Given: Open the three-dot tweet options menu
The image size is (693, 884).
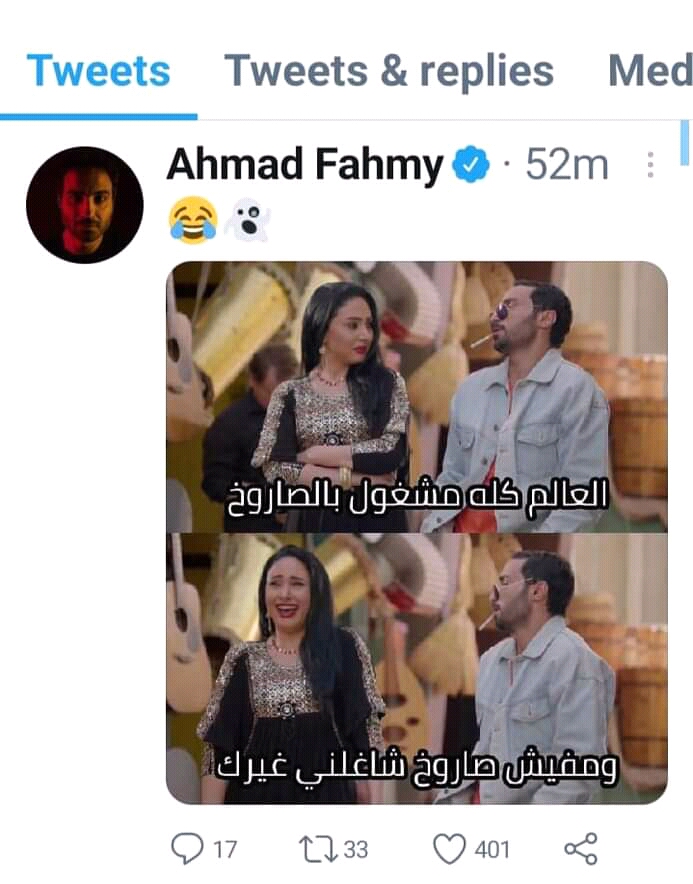Looking at the screenshot, I should (x=650, y=165).
